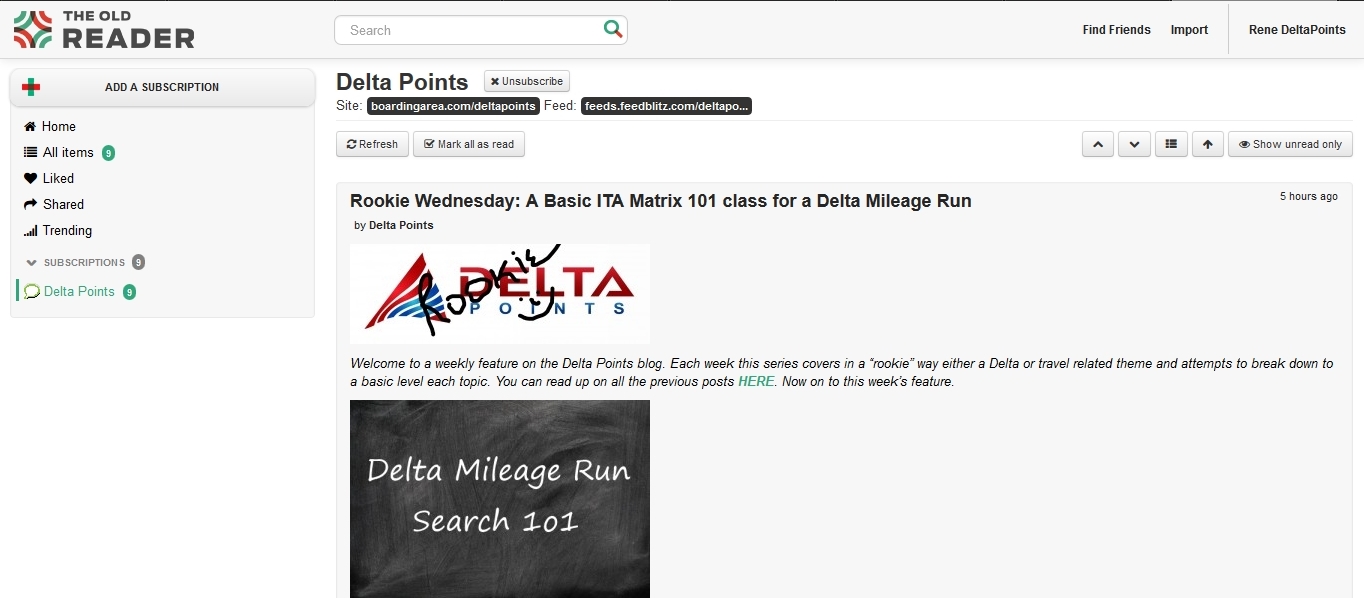Click the scroll-to-top arrow button
Screen dimensions: 1364x598
click(1207, 144)
